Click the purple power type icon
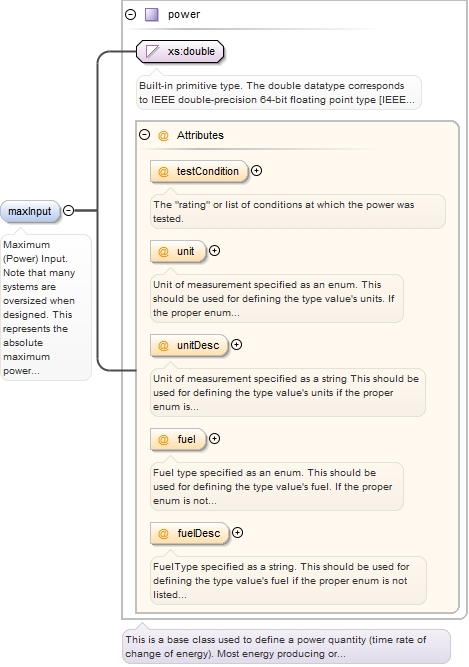Viewport: 469px width, 667px height. click(152, 14)
